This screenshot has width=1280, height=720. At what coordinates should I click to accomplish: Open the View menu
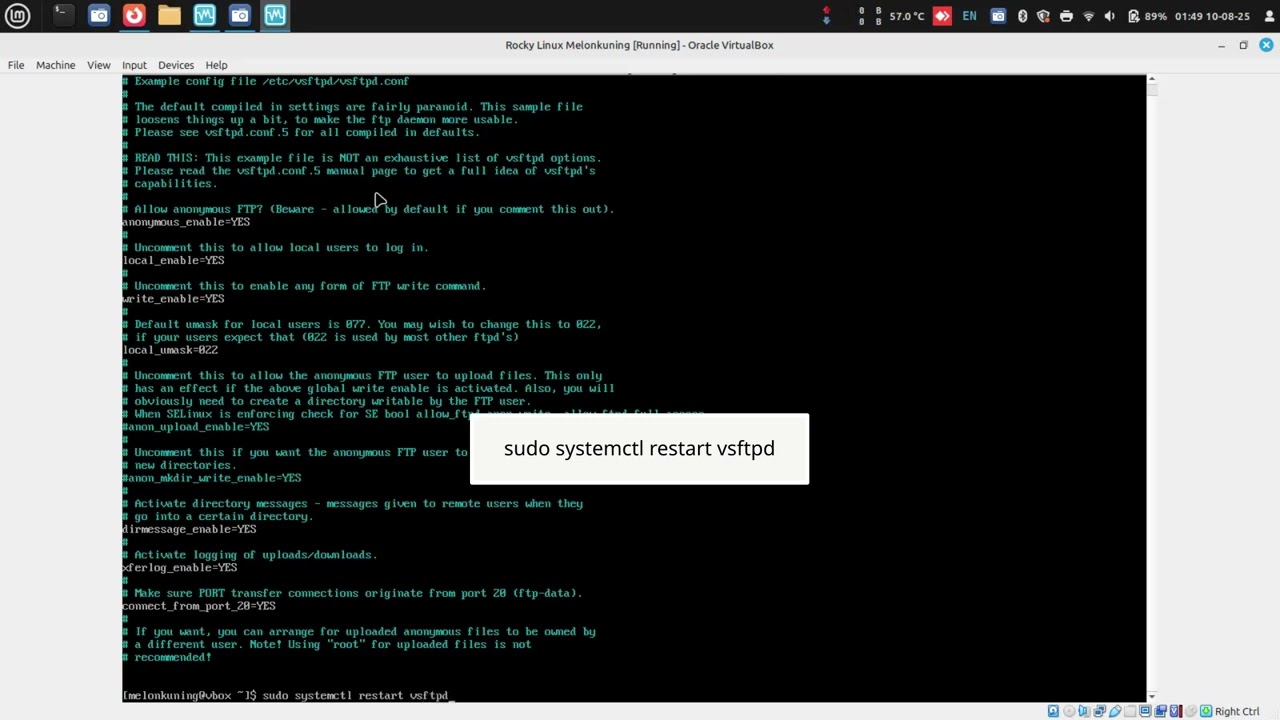pyautogui.click(x=98, y=65)
